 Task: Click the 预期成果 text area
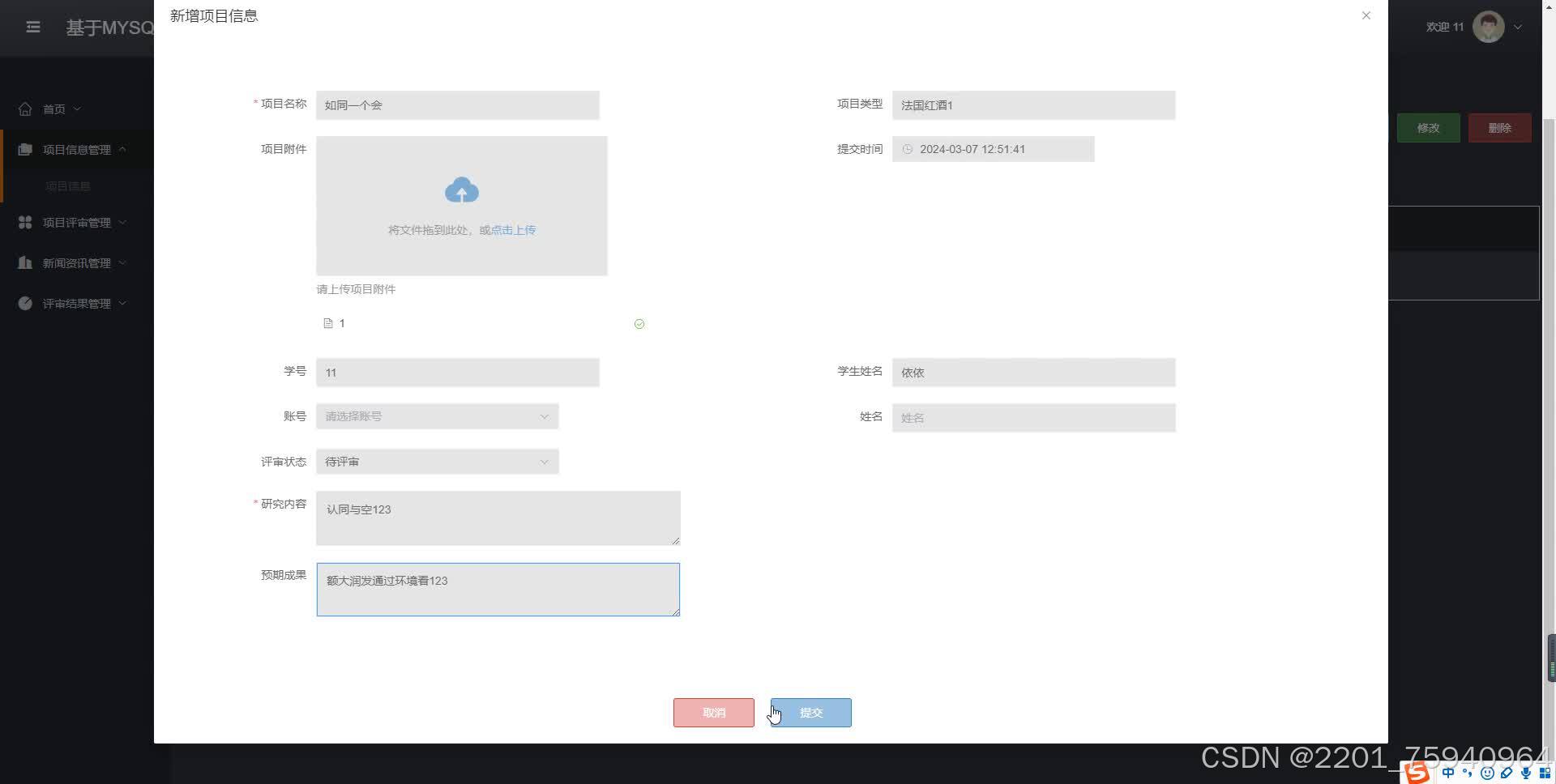498,590
